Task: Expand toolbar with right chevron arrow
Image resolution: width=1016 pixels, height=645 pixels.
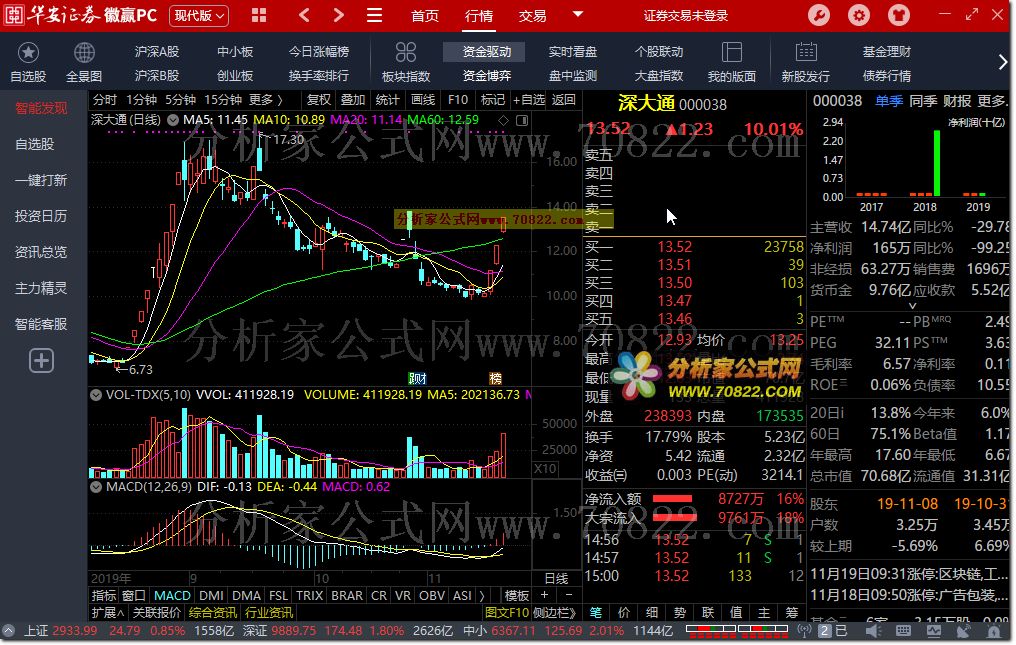Action: point(1002,62)
